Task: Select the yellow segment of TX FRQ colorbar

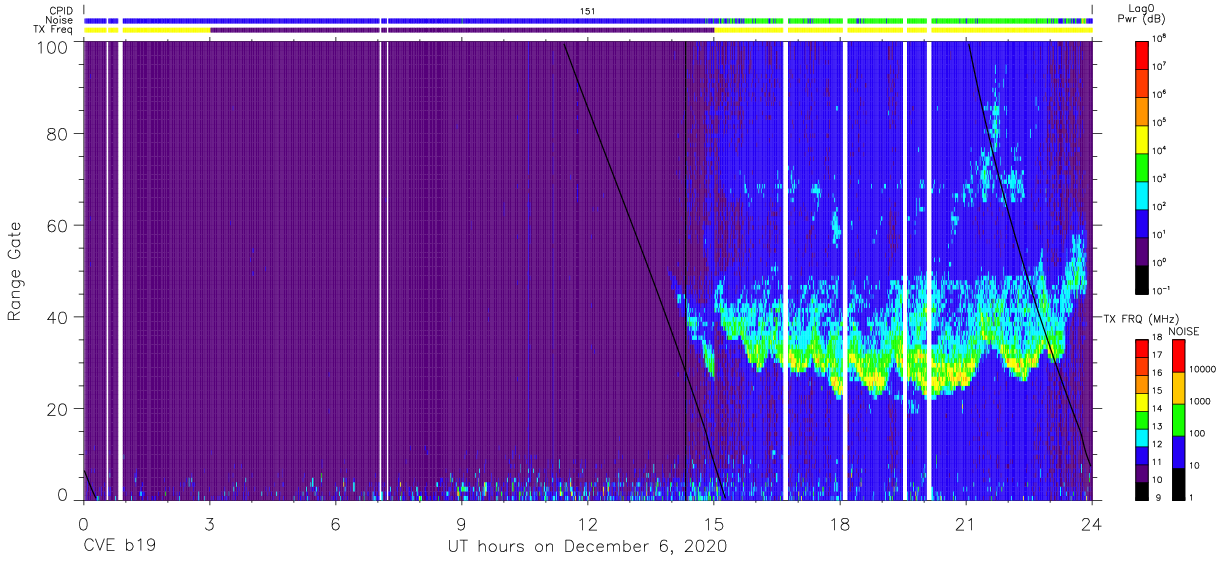Action: [x=1142, y=402]
